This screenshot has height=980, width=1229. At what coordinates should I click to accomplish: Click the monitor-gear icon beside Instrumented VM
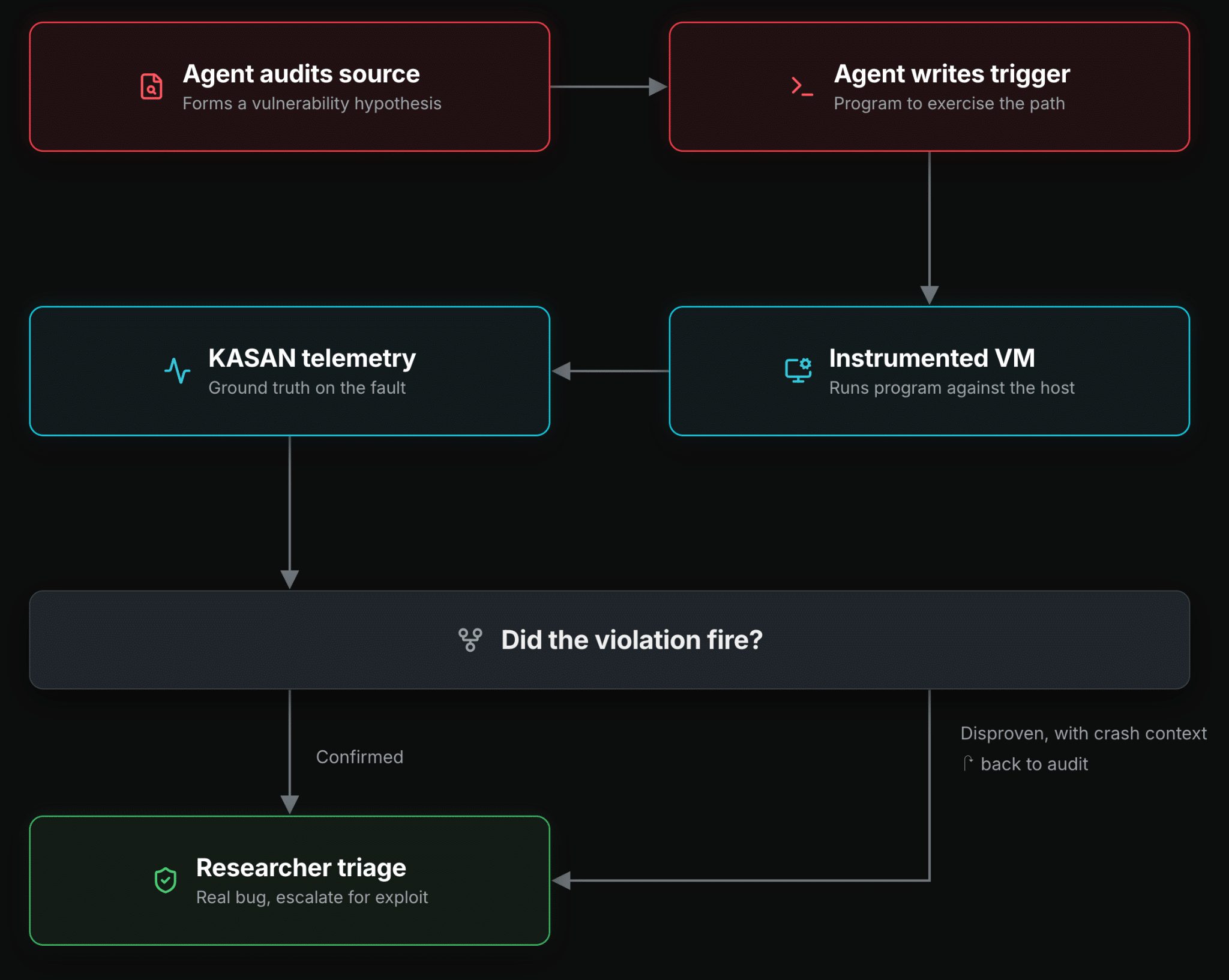click(798, 370)
